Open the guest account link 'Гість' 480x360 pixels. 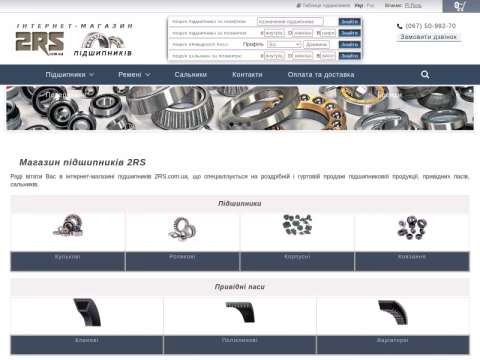(413, 5)
